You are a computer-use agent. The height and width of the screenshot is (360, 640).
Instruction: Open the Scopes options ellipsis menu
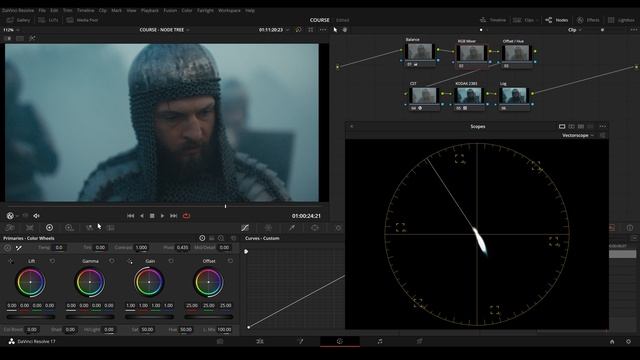[602, 127]
